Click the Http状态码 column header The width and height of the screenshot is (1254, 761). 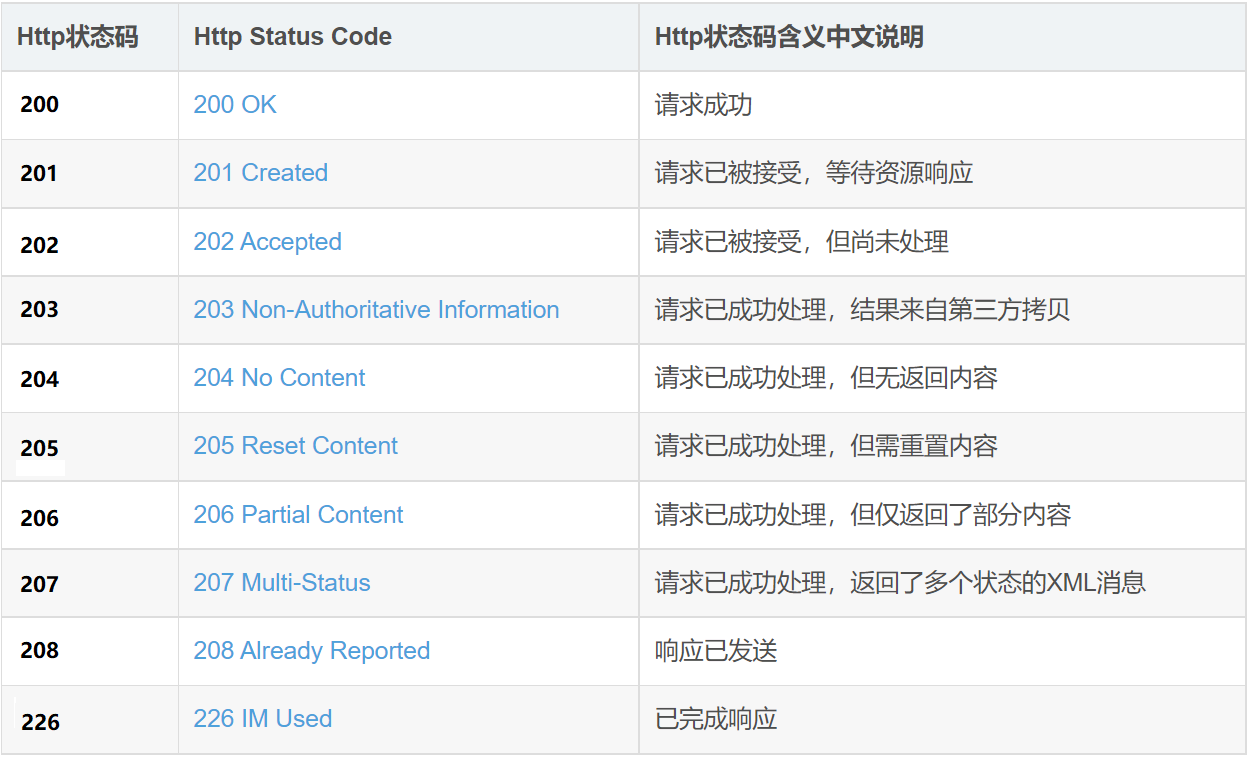[x=77, y=38]
